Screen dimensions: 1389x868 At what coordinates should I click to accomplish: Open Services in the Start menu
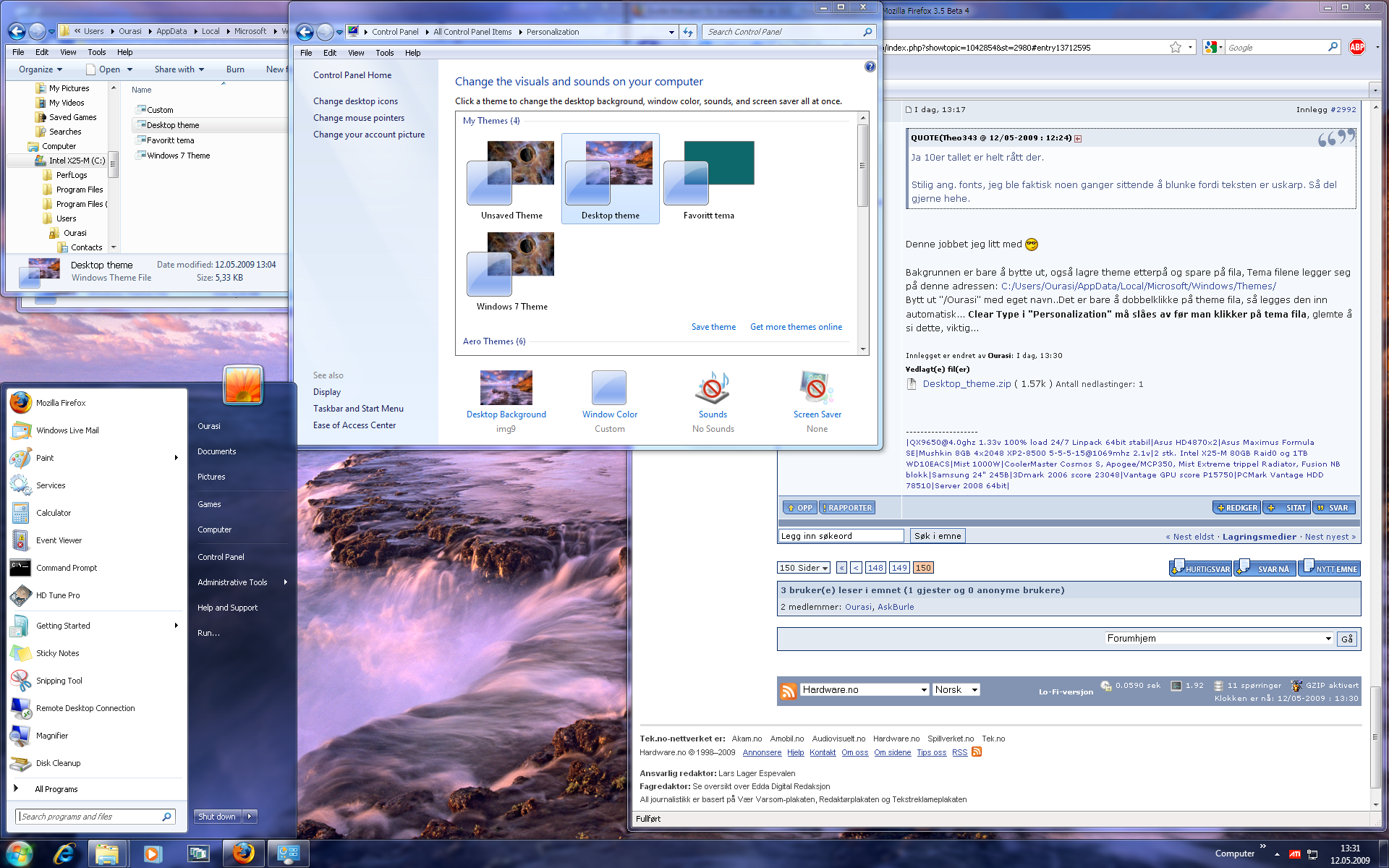point(51,485)
